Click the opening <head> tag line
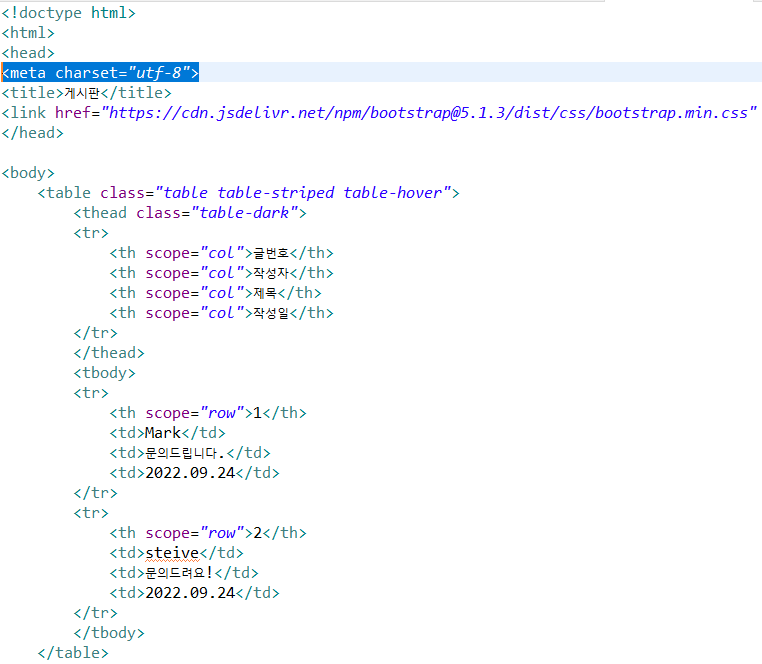This screenshot has height=664, width=762. pyautogui.click(x=28, y=52)
